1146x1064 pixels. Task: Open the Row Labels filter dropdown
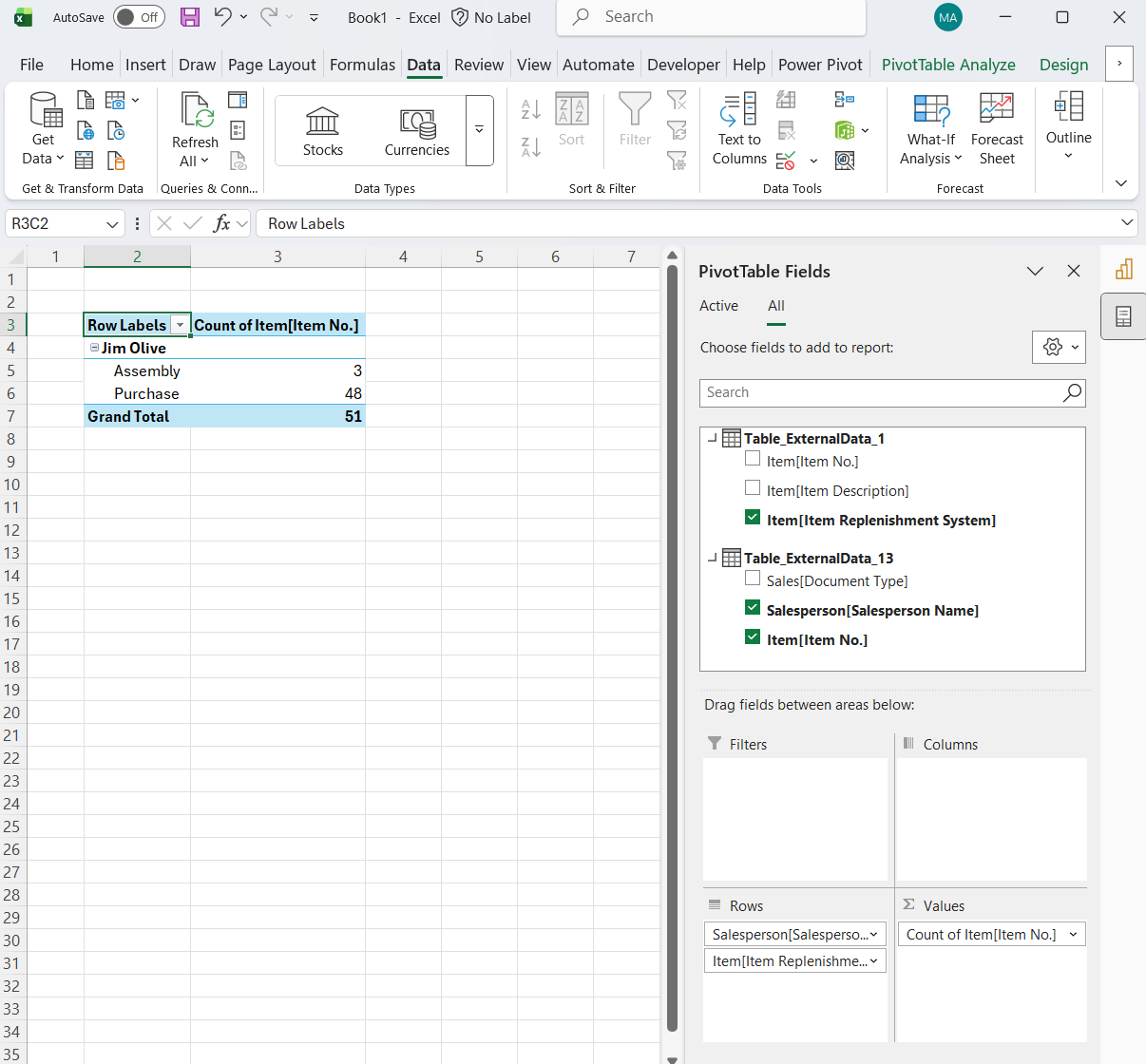181,325
